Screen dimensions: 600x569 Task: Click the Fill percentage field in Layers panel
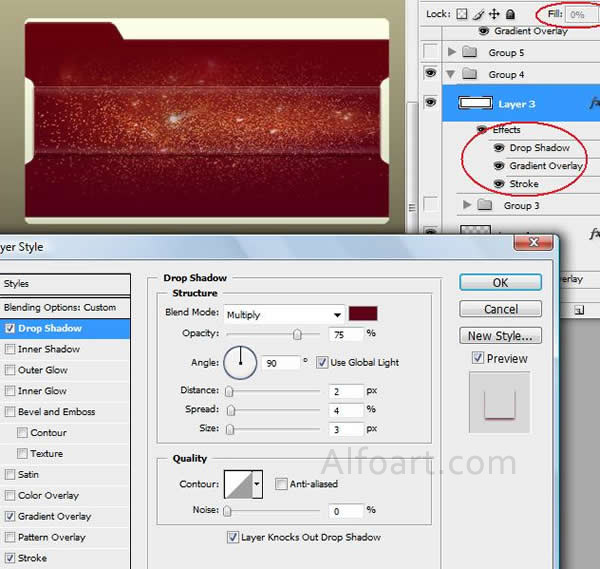(x=581, y=15)
